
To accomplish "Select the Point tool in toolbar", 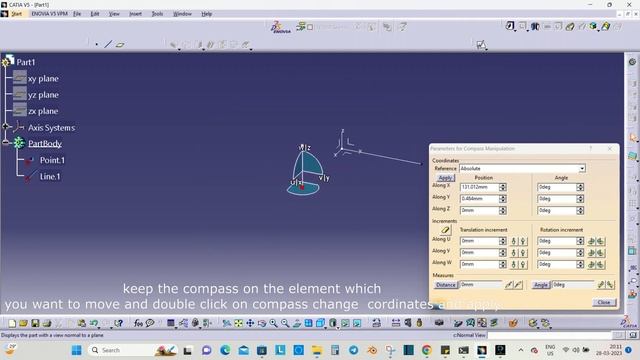I will [x=96, y=44].
